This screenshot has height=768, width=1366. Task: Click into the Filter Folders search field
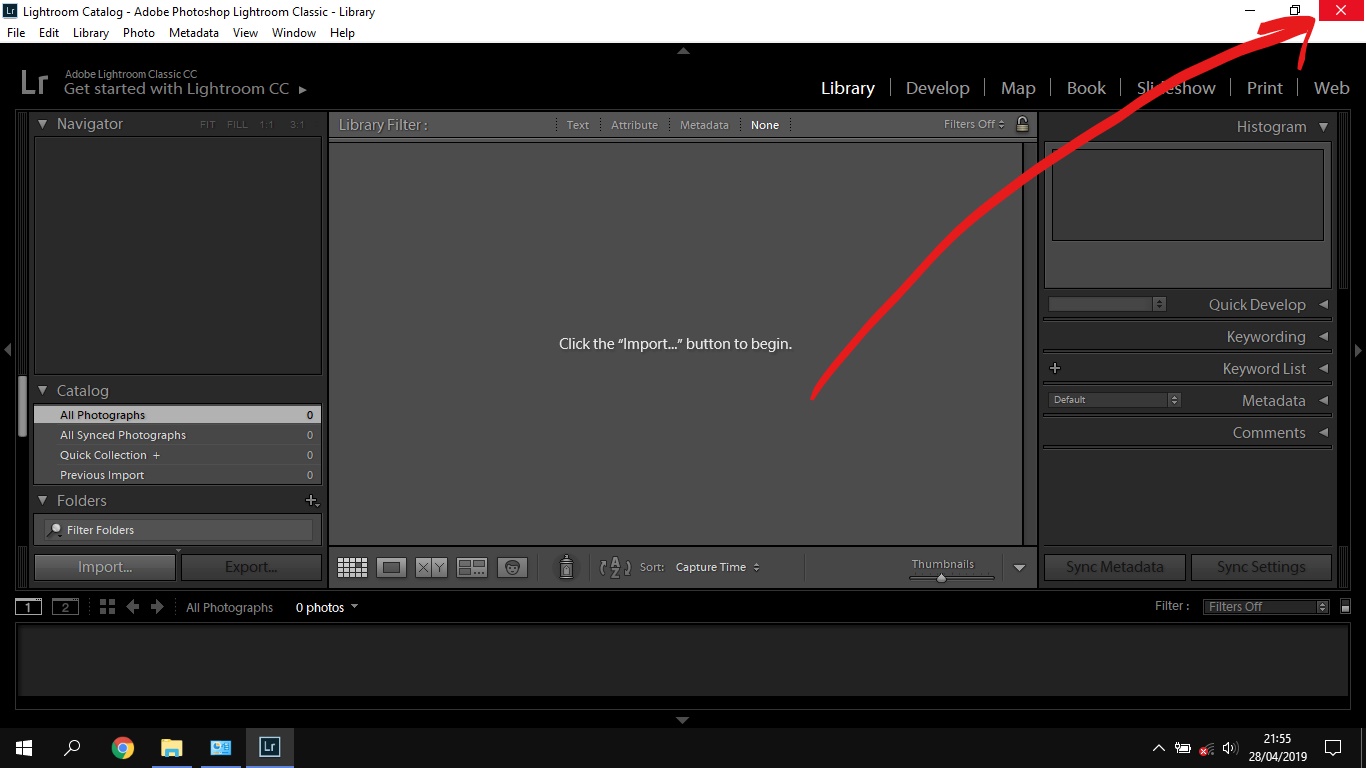coord(180,530)
